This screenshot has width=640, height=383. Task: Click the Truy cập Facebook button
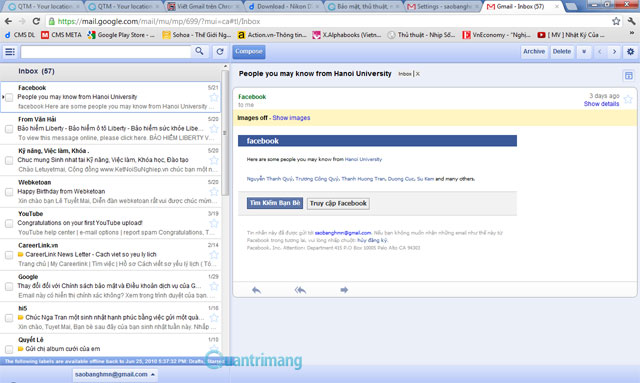[x=338, y=203]
